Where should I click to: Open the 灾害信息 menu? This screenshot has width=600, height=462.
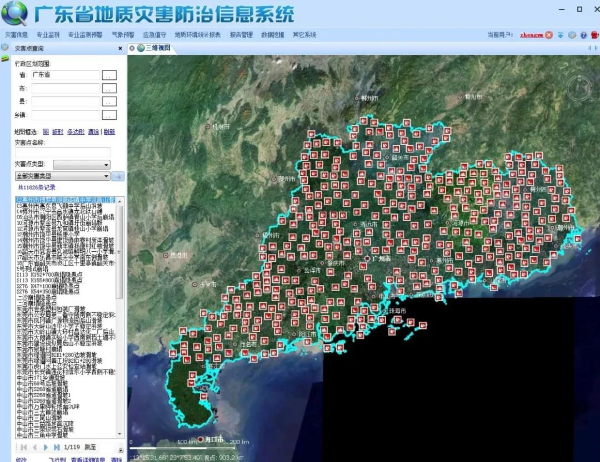point(16,35)
